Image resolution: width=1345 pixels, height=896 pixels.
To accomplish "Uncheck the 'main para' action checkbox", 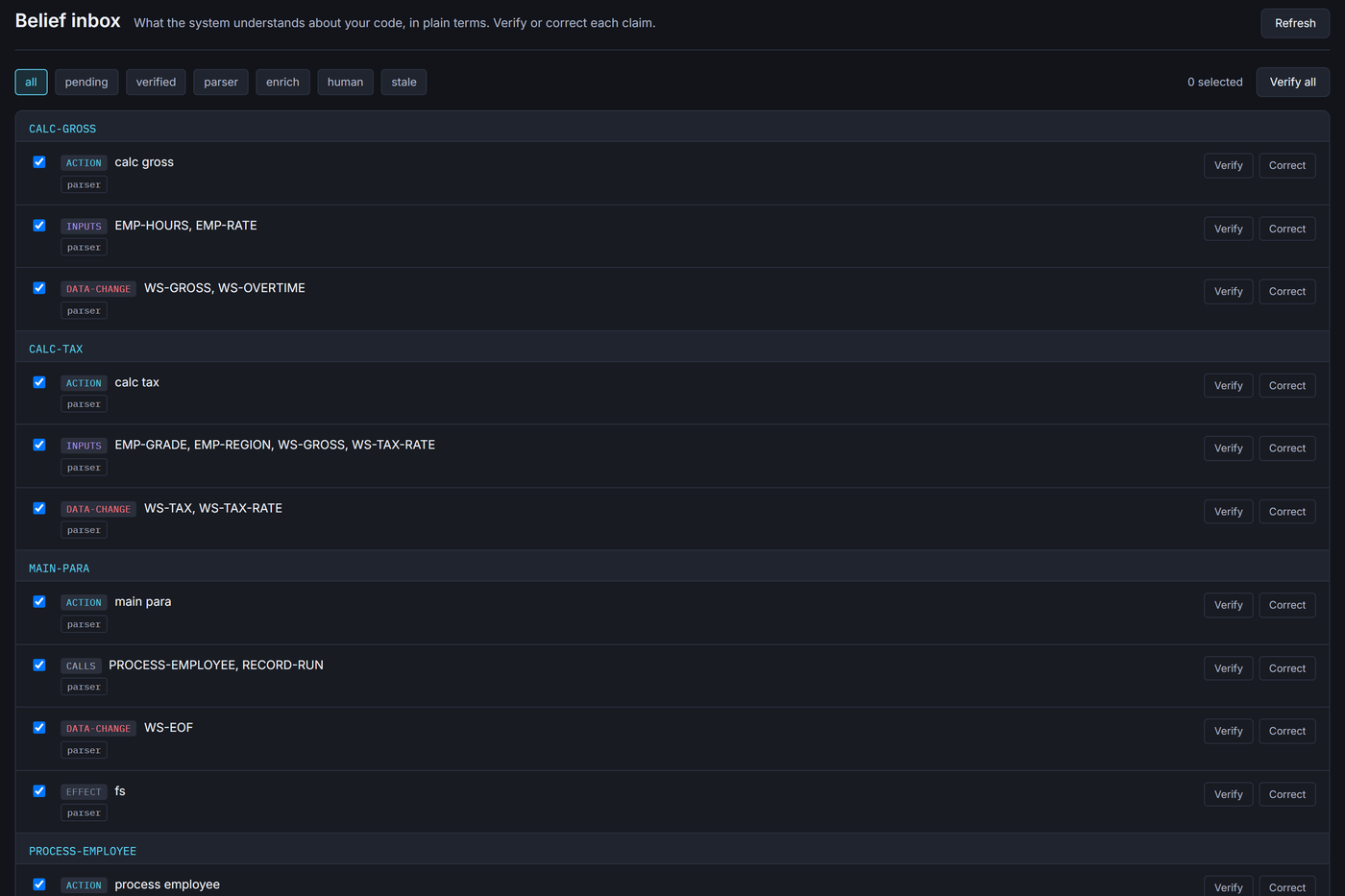I will click(39, 602).
